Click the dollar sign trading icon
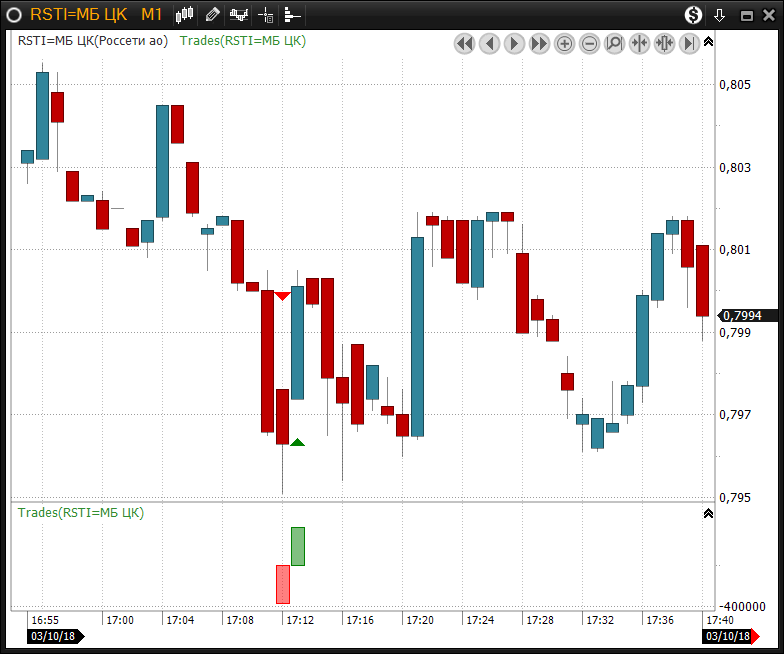 click(x=693, y=14)
